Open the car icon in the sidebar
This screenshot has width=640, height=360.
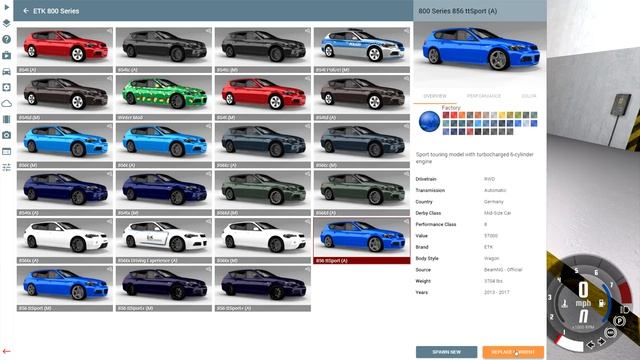point(7,71)
